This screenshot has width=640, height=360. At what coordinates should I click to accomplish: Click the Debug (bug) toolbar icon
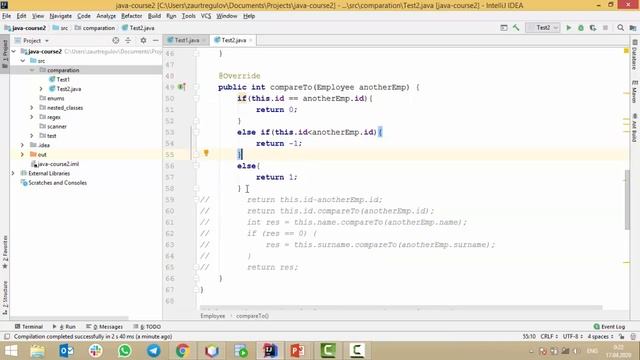581,28
